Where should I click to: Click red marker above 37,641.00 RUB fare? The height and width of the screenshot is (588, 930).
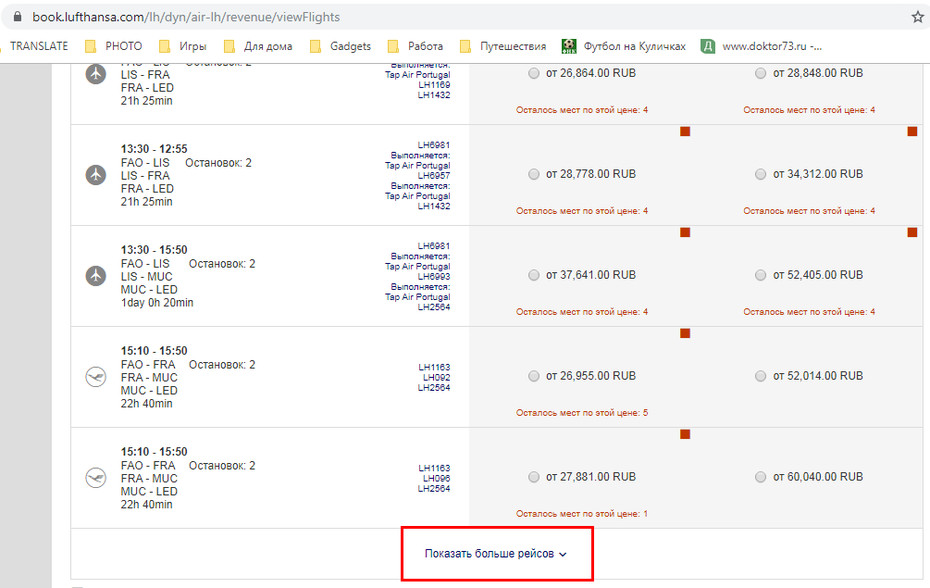click(x=685, y=232)
